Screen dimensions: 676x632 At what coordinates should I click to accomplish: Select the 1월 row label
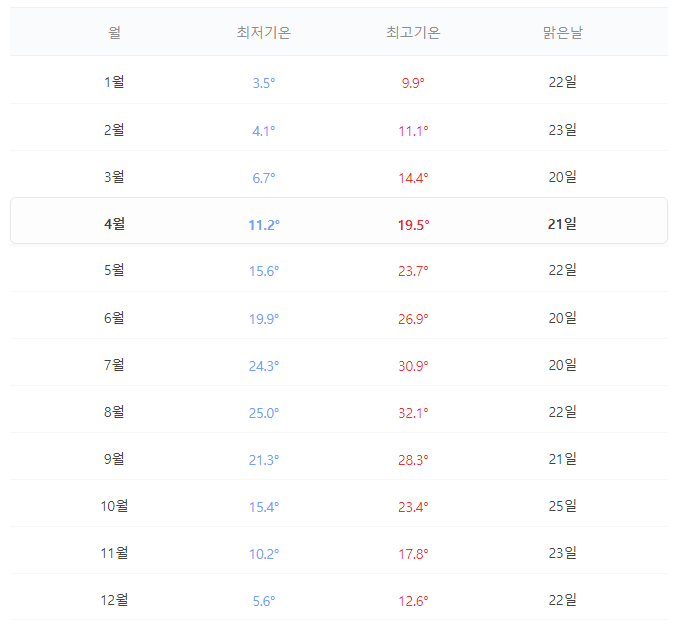tap(114, 82)
